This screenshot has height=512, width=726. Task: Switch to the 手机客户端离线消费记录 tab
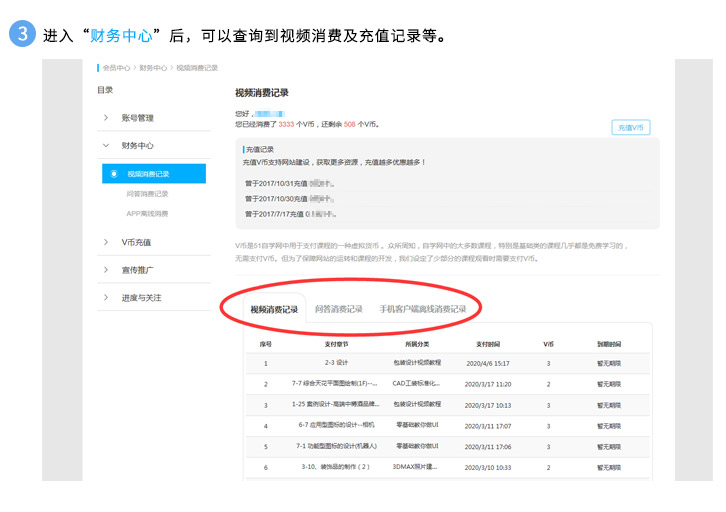(x=422, y=310)
